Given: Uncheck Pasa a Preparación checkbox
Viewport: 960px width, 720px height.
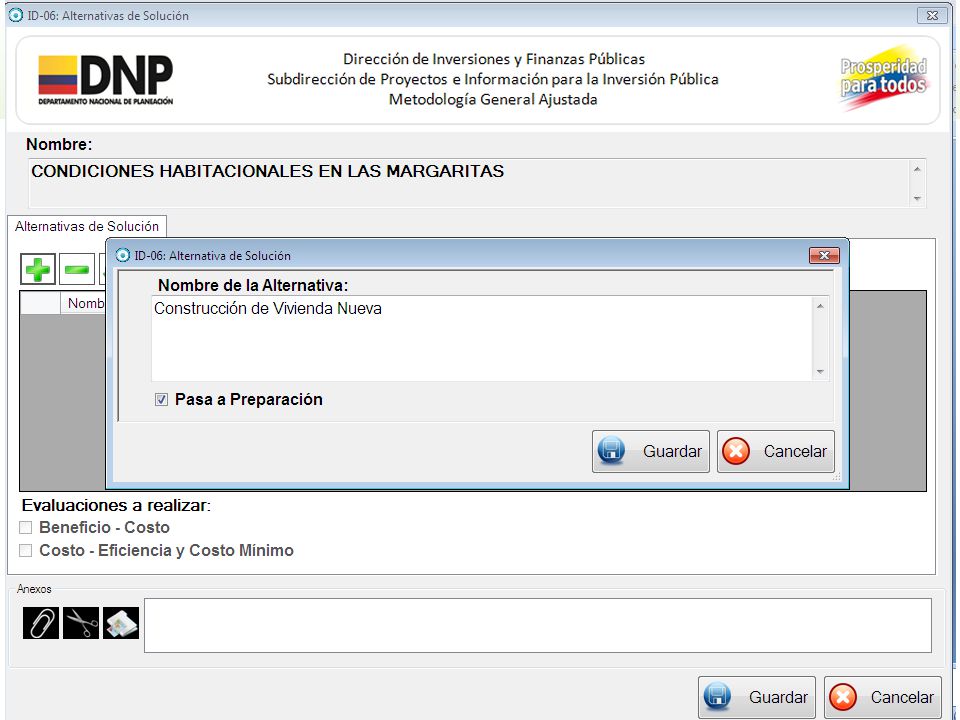Looking at the screenshot, I should pyautogui.click(x=161, y=400).
